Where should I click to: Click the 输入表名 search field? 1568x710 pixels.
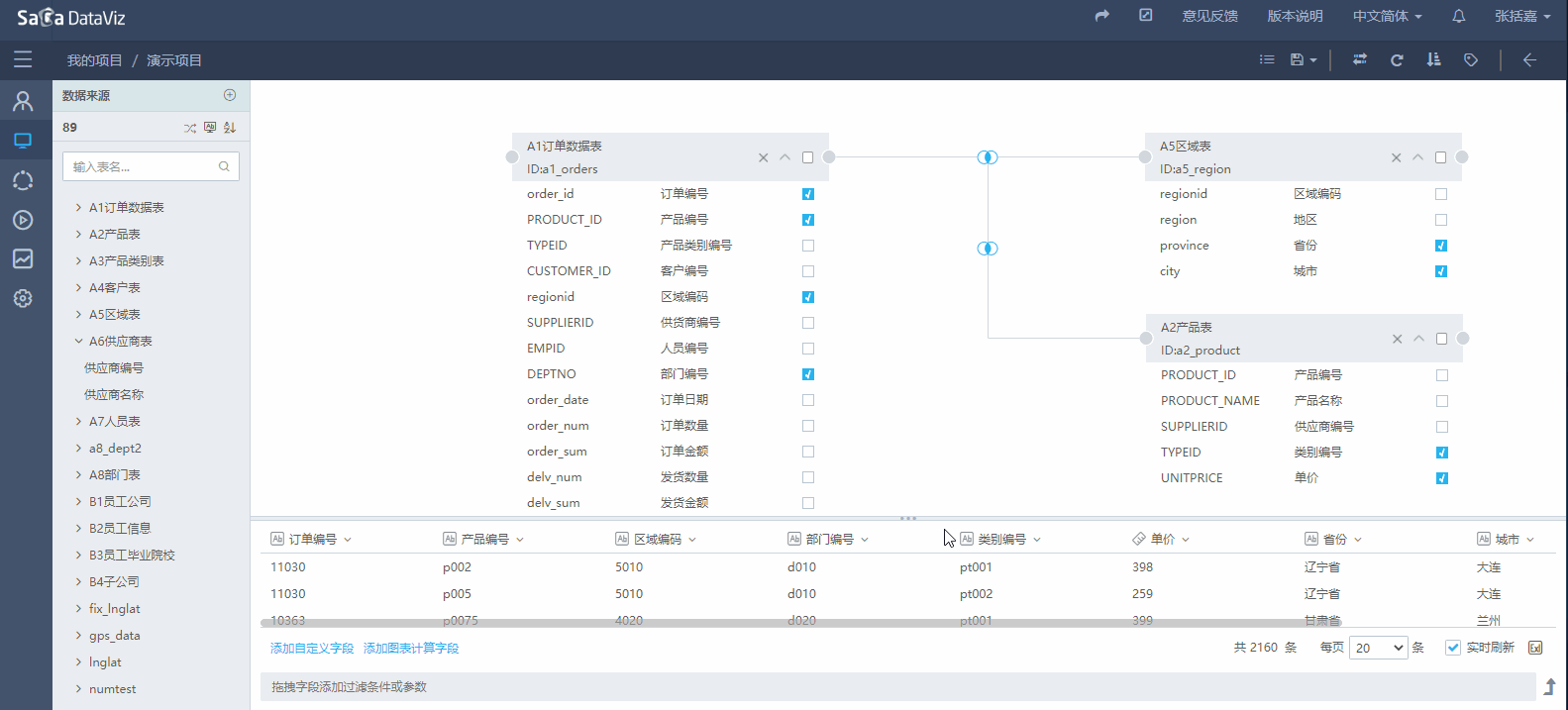(x=151, y=166)
